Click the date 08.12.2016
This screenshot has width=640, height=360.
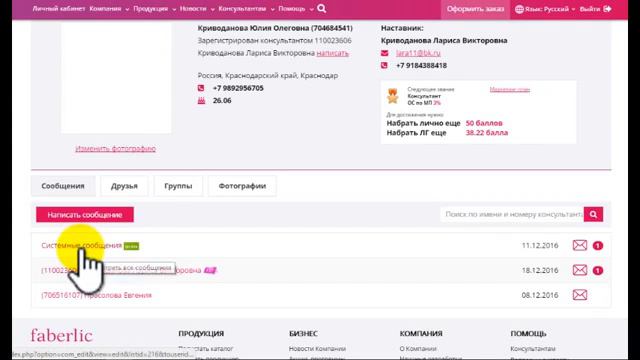coord(540,295)
